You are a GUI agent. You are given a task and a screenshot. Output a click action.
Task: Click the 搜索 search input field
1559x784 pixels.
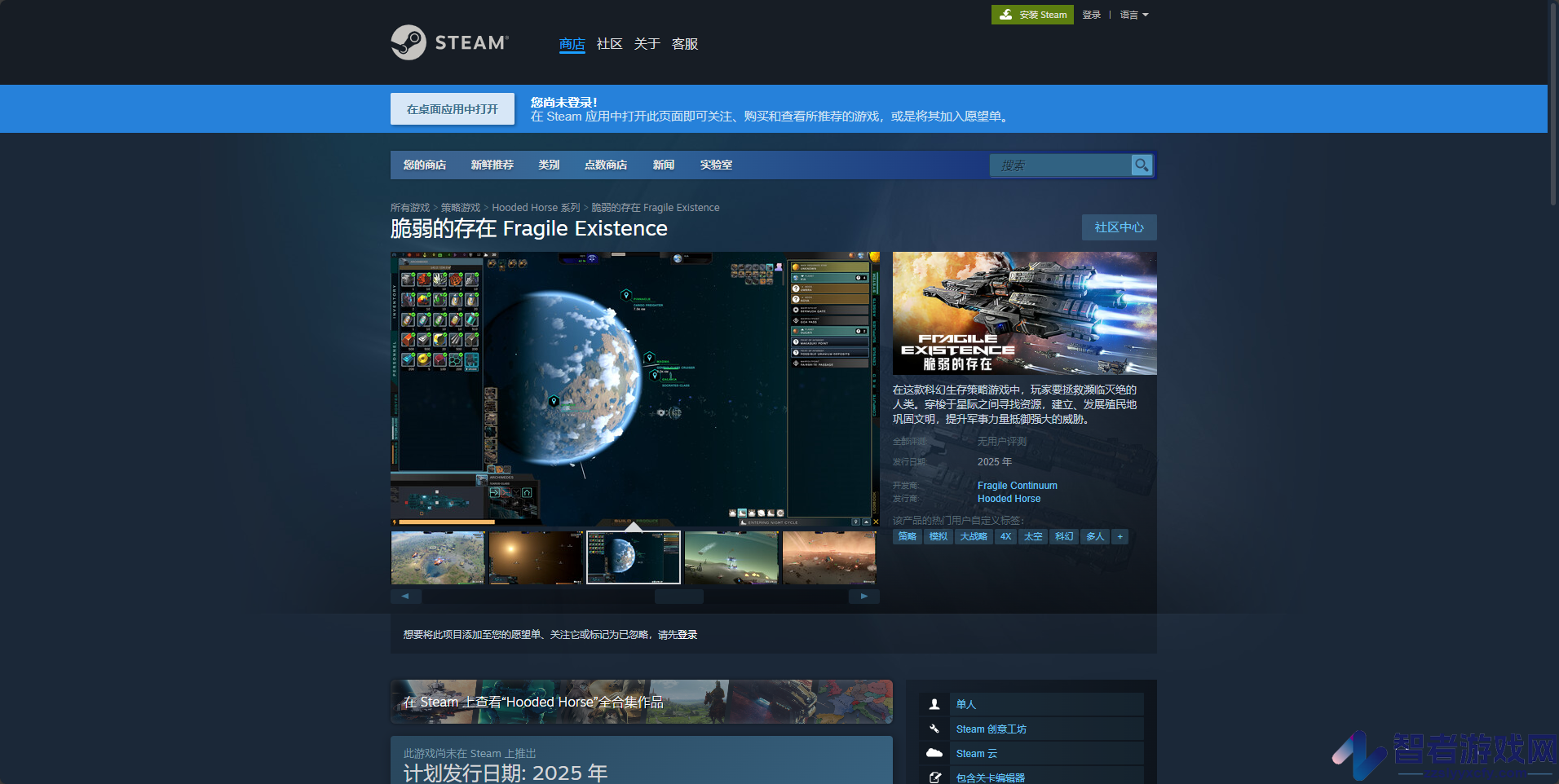pos(1061,165)
